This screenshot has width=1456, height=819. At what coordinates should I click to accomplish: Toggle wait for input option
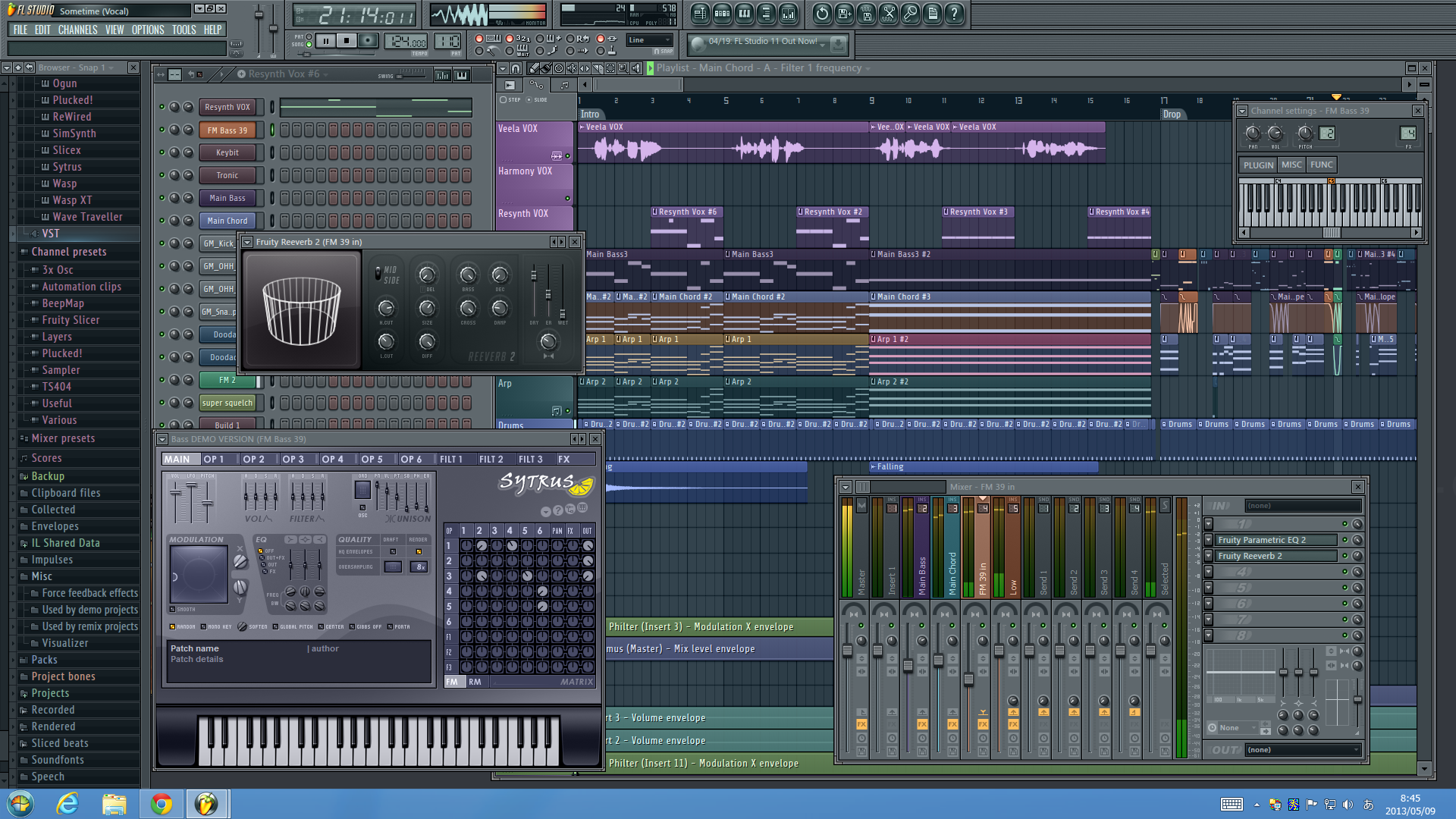tap(510, 52)
